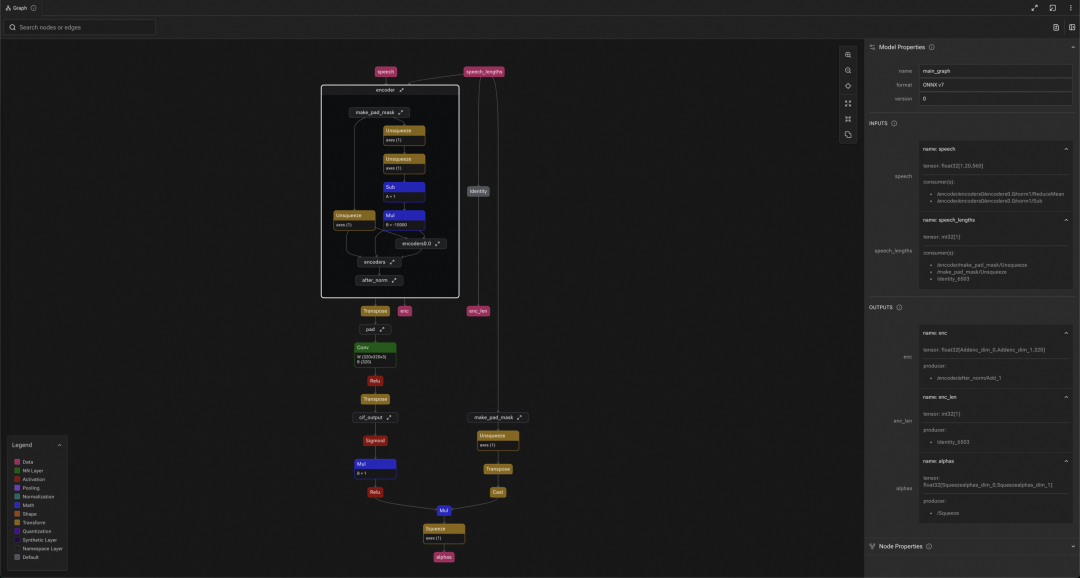Toggle the sidebar layout icon
The width and height of the screenshot is (1080, 578).
pyautogui.click(x=1072, y=28)
